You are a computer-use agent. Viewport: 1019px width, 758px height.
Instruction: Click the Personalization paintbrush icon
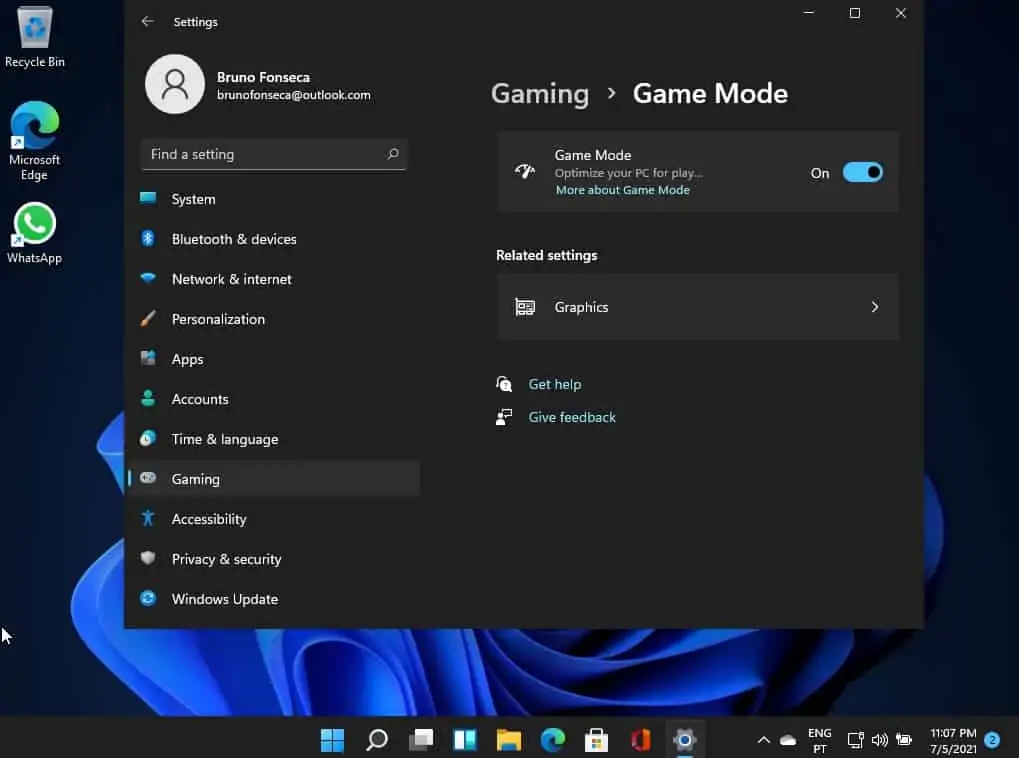pos(148,319)
